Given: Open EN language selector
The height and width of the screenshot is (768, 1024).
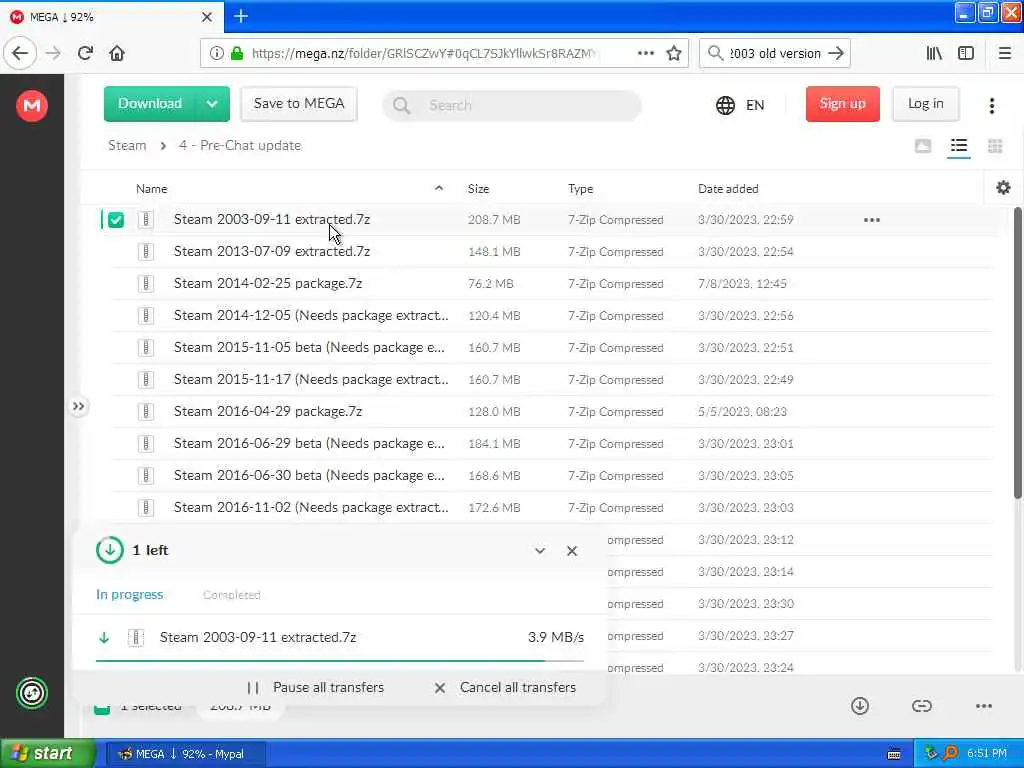Looking at the screenshot, I should click(x=755, y=105).
